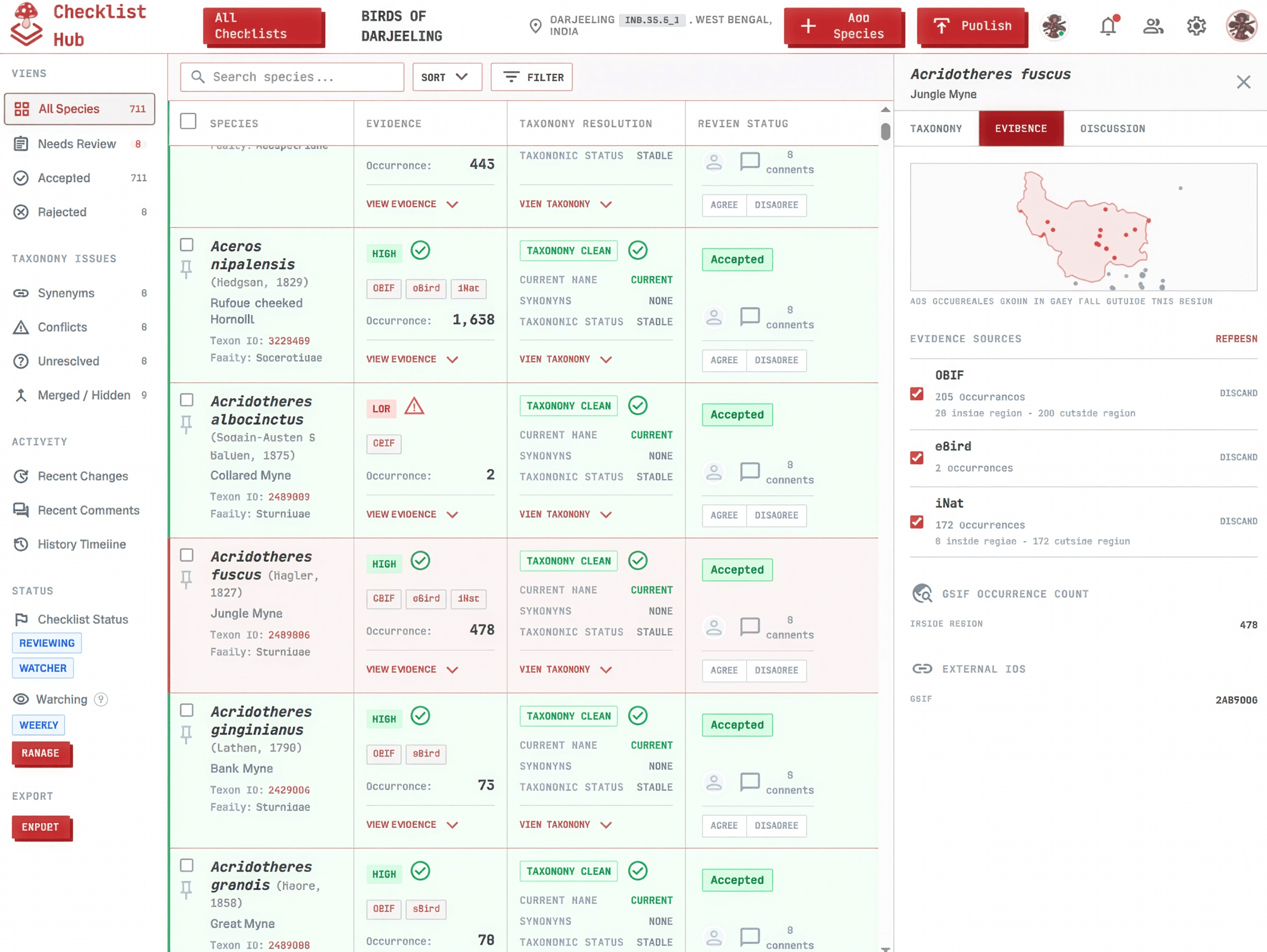Viewport: 1267px width, 952px height.
Task: Select the Acridotheres grandis checkbox
Action: (x=187, y=865)
